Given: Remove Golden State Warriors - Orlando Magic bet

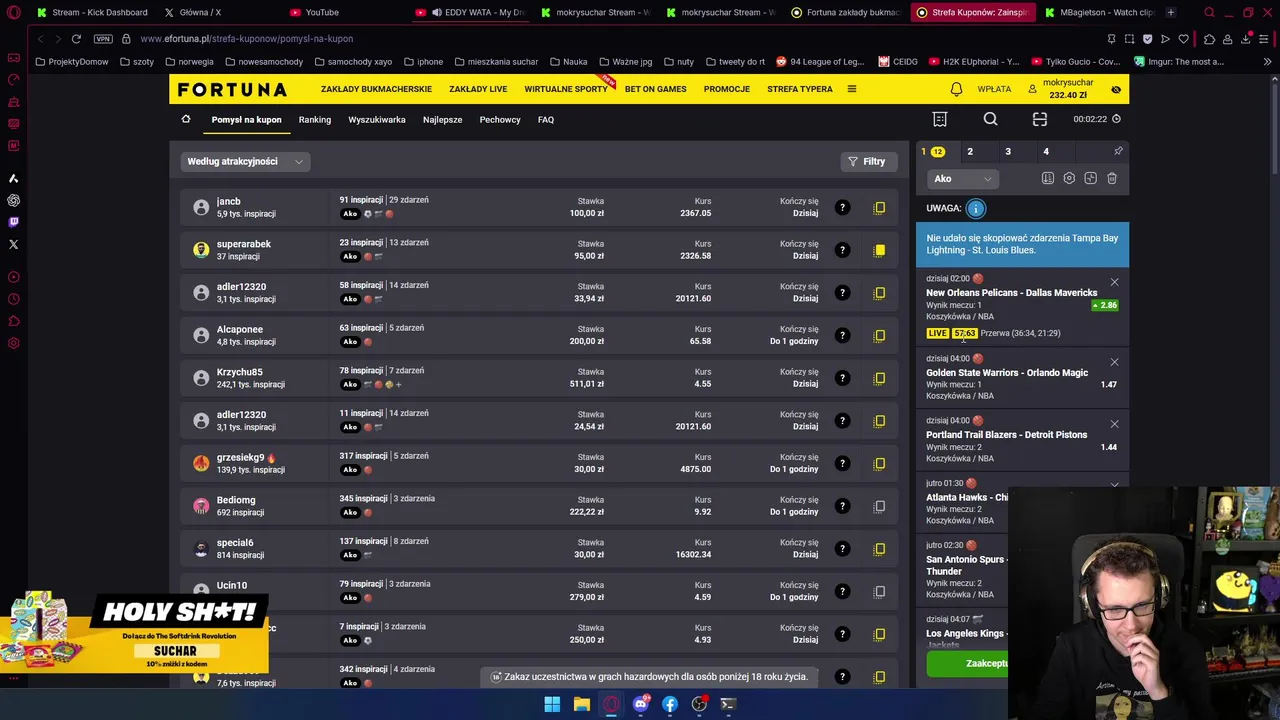Looking at the screenshot, I should 1114,362.
